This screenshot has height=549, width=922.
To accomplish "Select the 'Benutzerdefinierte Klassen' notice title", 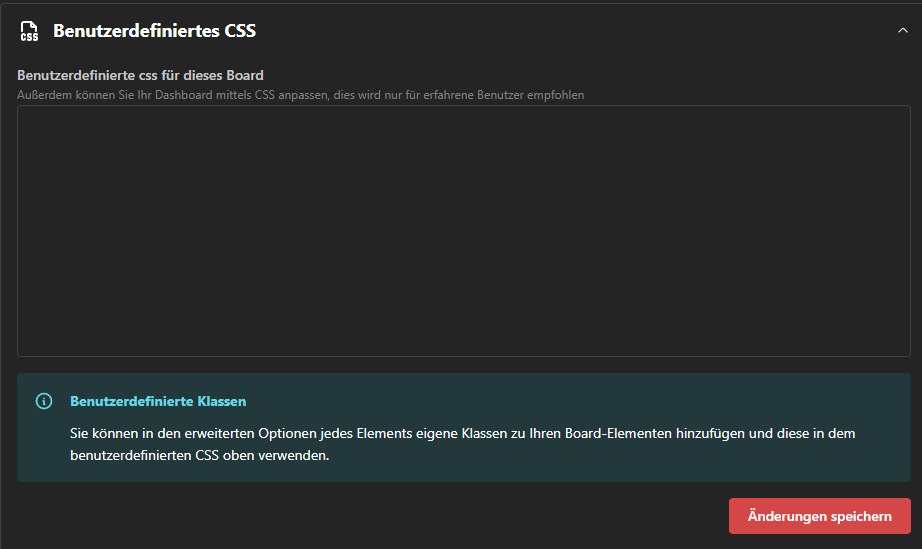I will point(158,401).
